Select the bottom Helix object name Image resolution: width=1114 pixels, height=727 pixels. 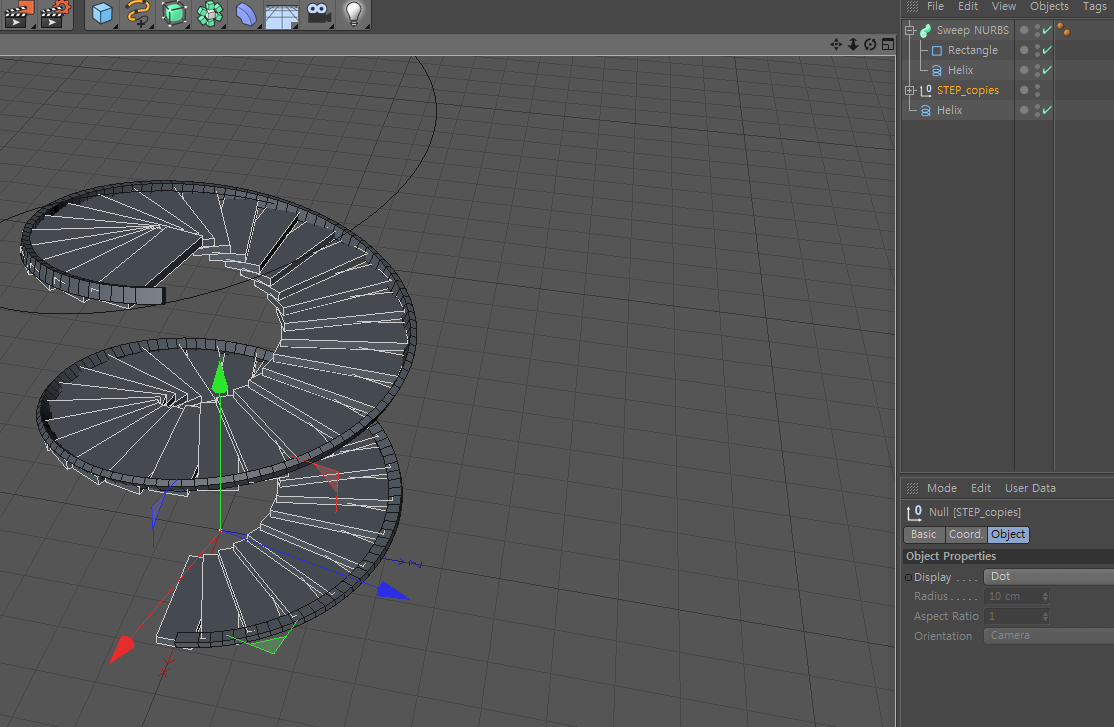coord(949,109)
